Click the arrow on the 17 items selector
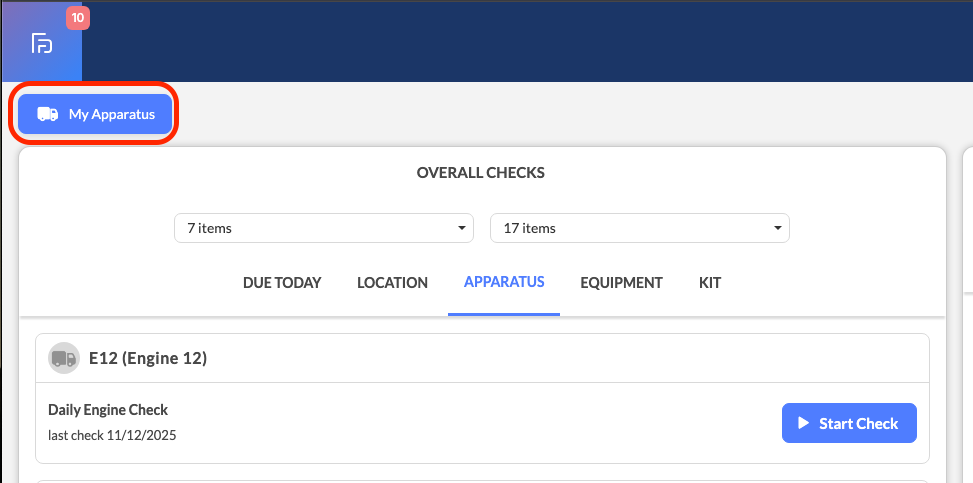 (x=778, y=228)
